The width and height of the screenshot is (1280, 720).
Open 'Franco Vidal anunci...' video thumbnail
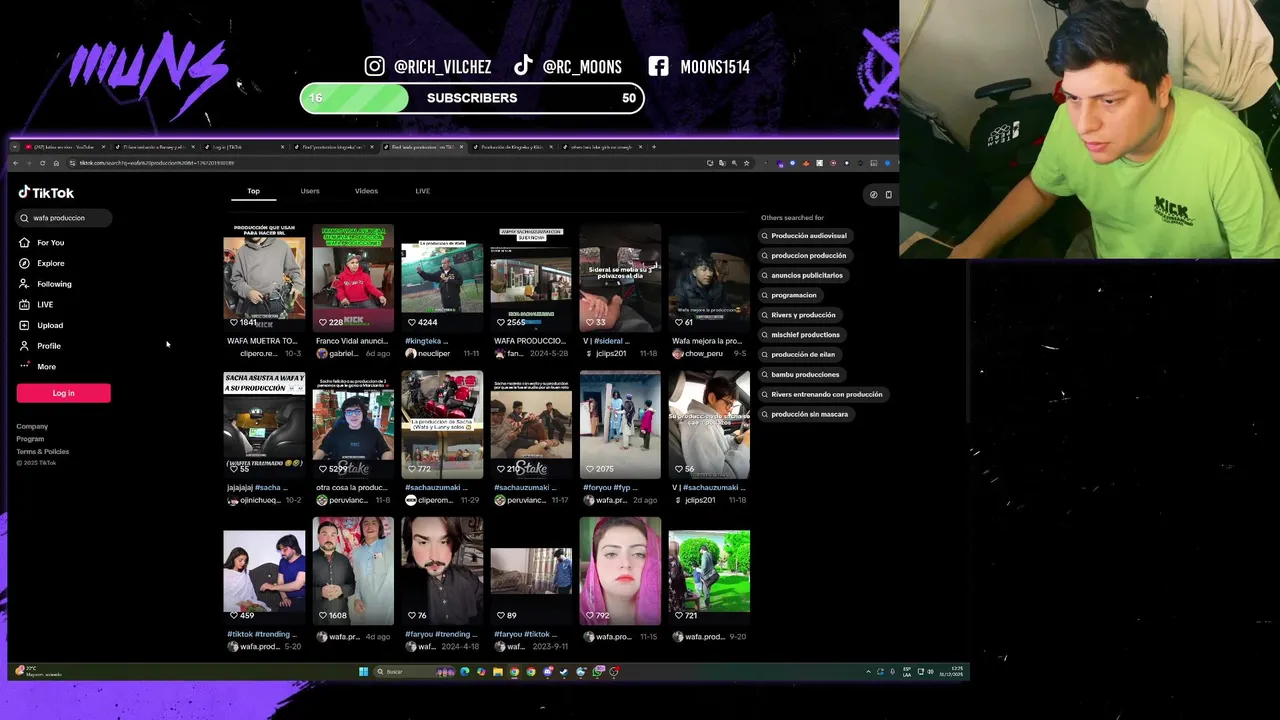coord(353,277)
